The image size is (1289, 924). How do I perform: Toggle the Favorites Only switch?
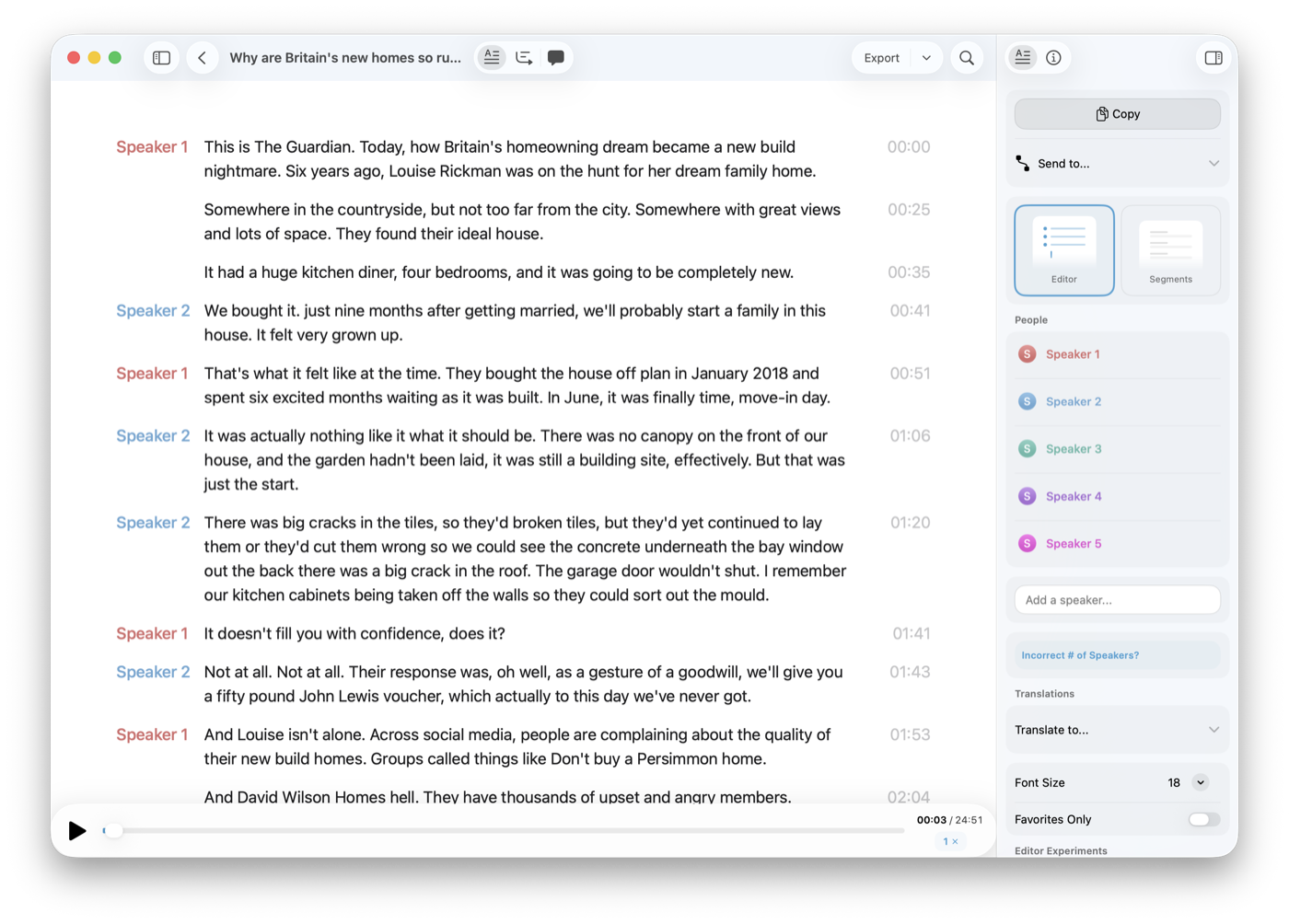[1203, 820]
